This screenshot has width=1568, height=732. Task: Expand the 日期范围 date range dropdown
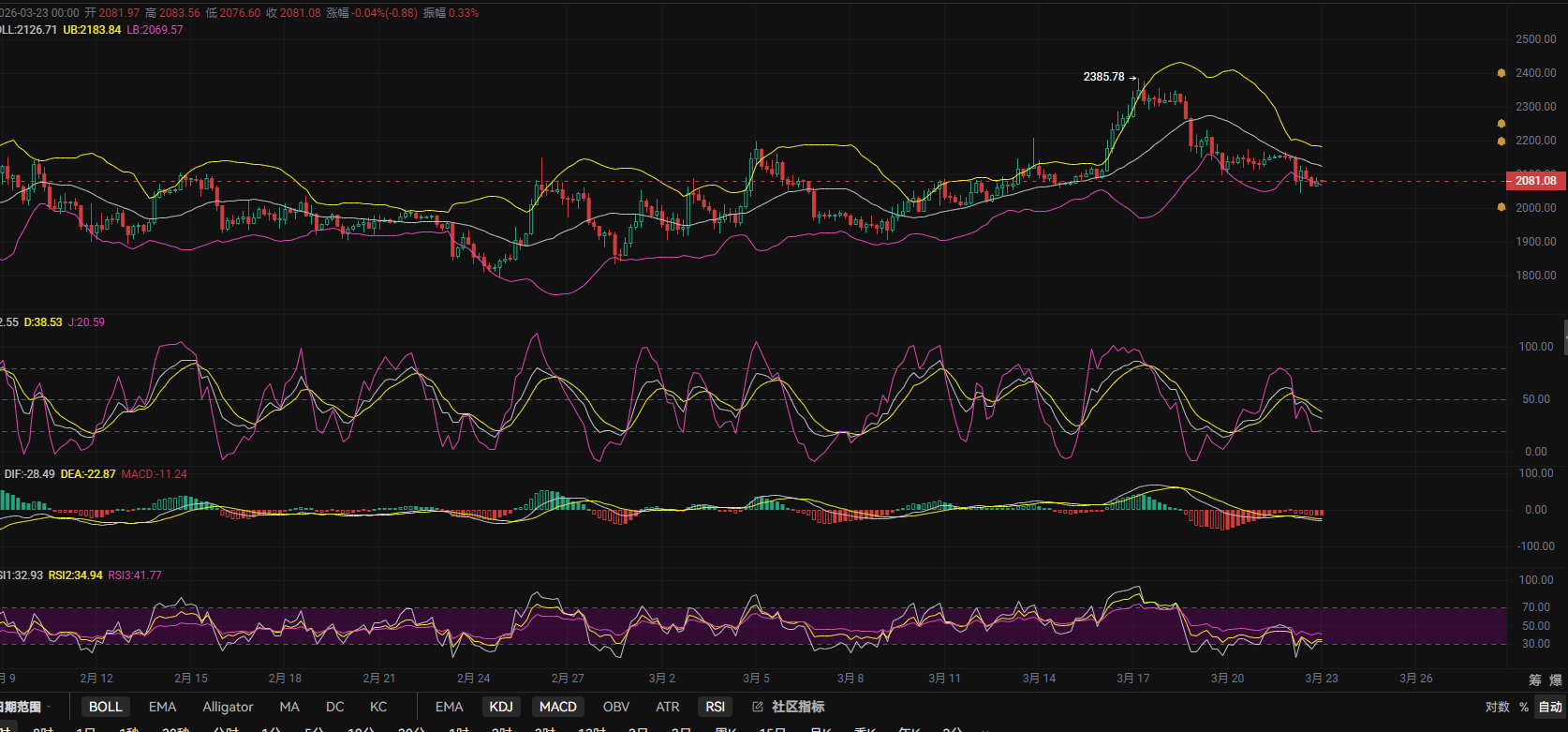[x=23, y=707]
